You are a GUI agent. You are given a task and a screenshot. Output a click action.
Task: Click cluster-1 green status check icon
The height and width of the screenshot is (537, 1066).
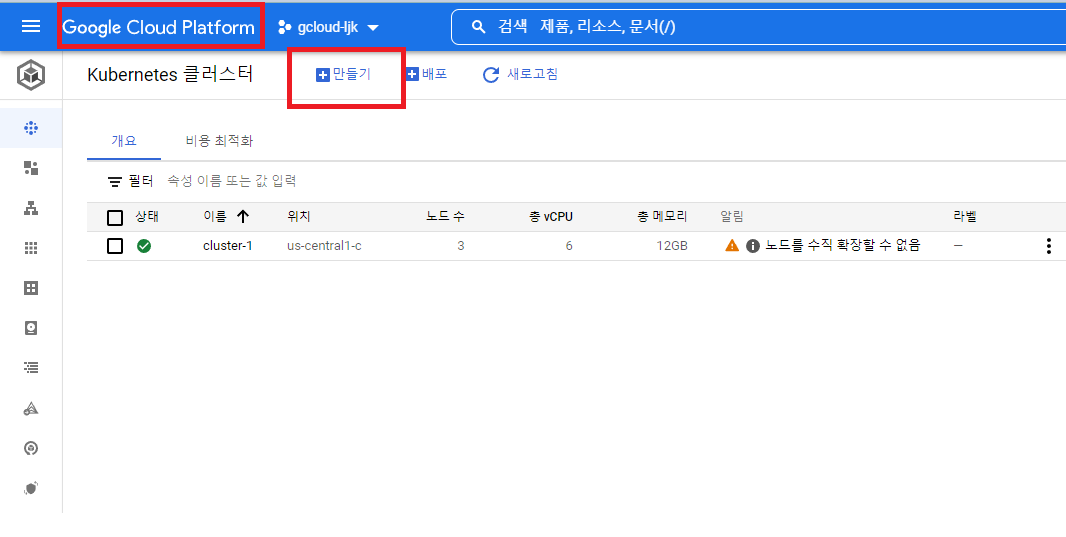point(143,245)
